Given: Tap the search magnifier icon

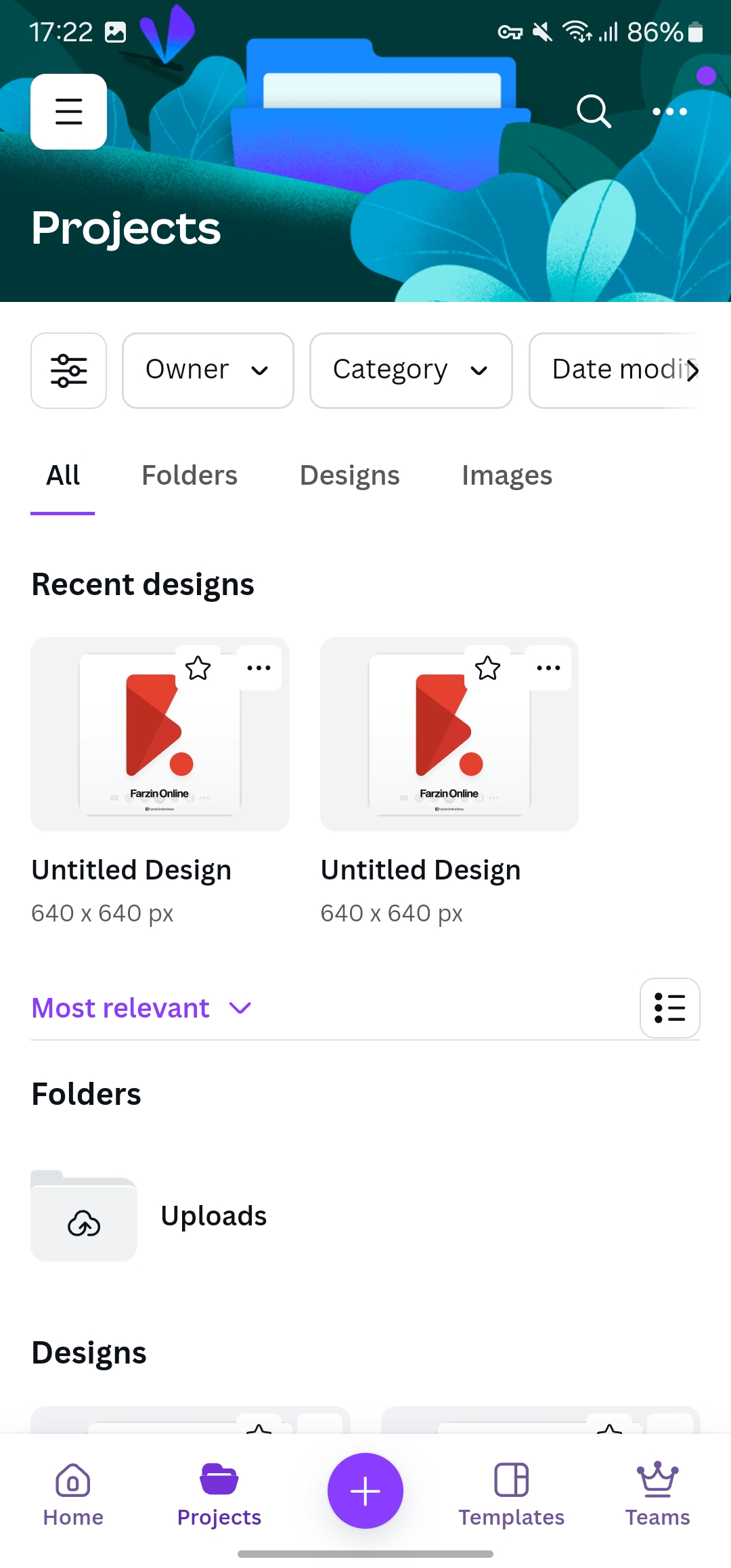Looking at the screenshot, I should coord(594,112).
